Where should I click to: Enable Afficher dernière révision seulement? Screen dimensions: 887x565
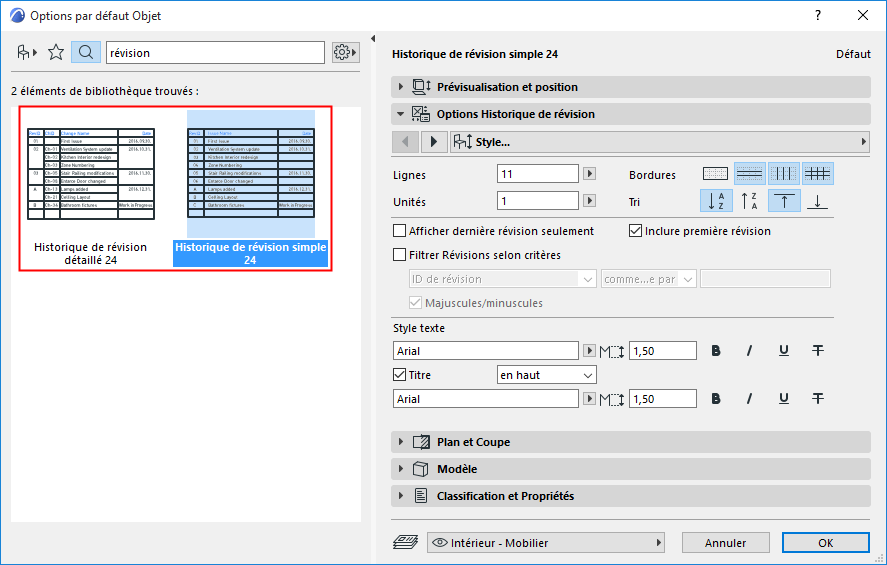tap(399, 231)
